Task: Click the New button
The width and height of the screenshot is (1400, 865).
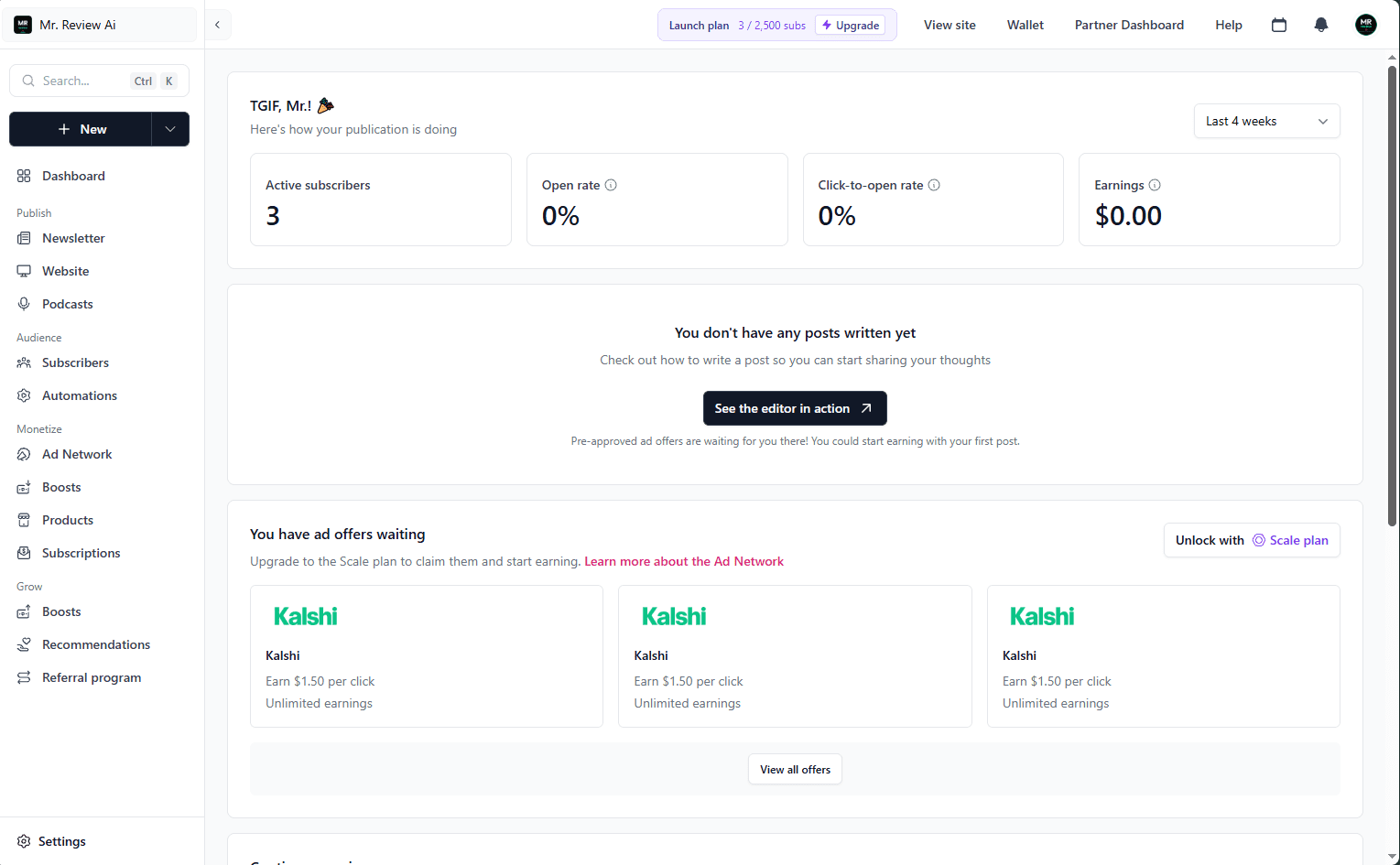Action: click(x=81, y=129)
